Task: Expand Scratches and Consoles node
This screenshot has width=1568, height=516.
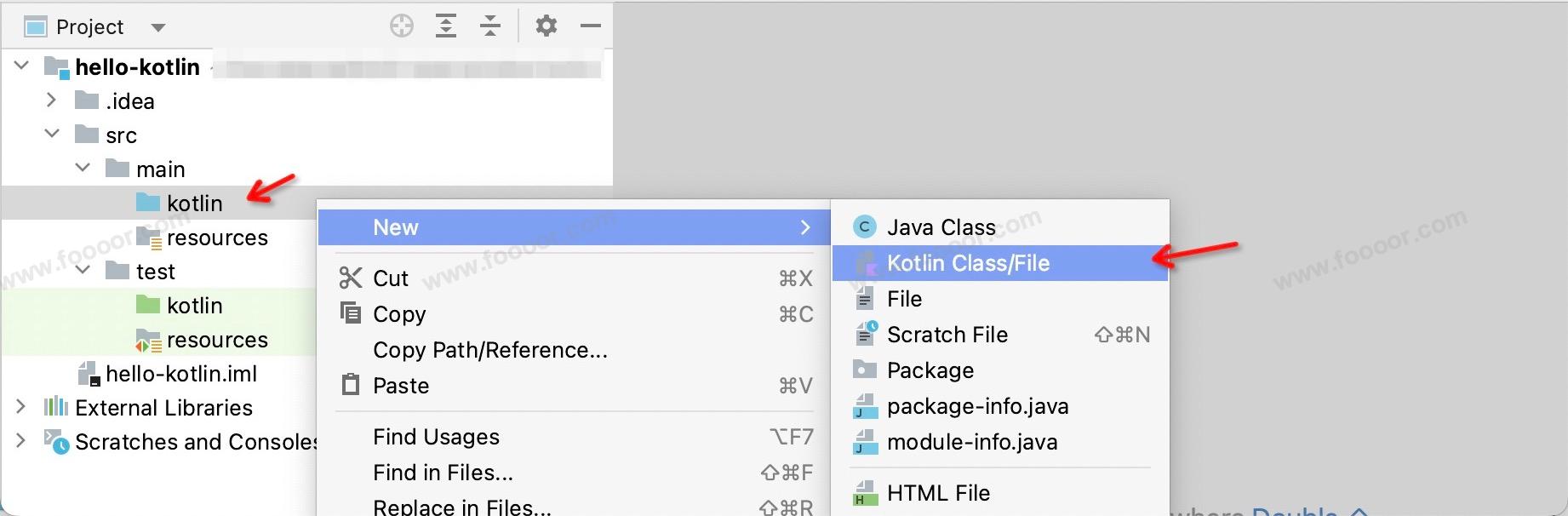Action: coord(21,441)
